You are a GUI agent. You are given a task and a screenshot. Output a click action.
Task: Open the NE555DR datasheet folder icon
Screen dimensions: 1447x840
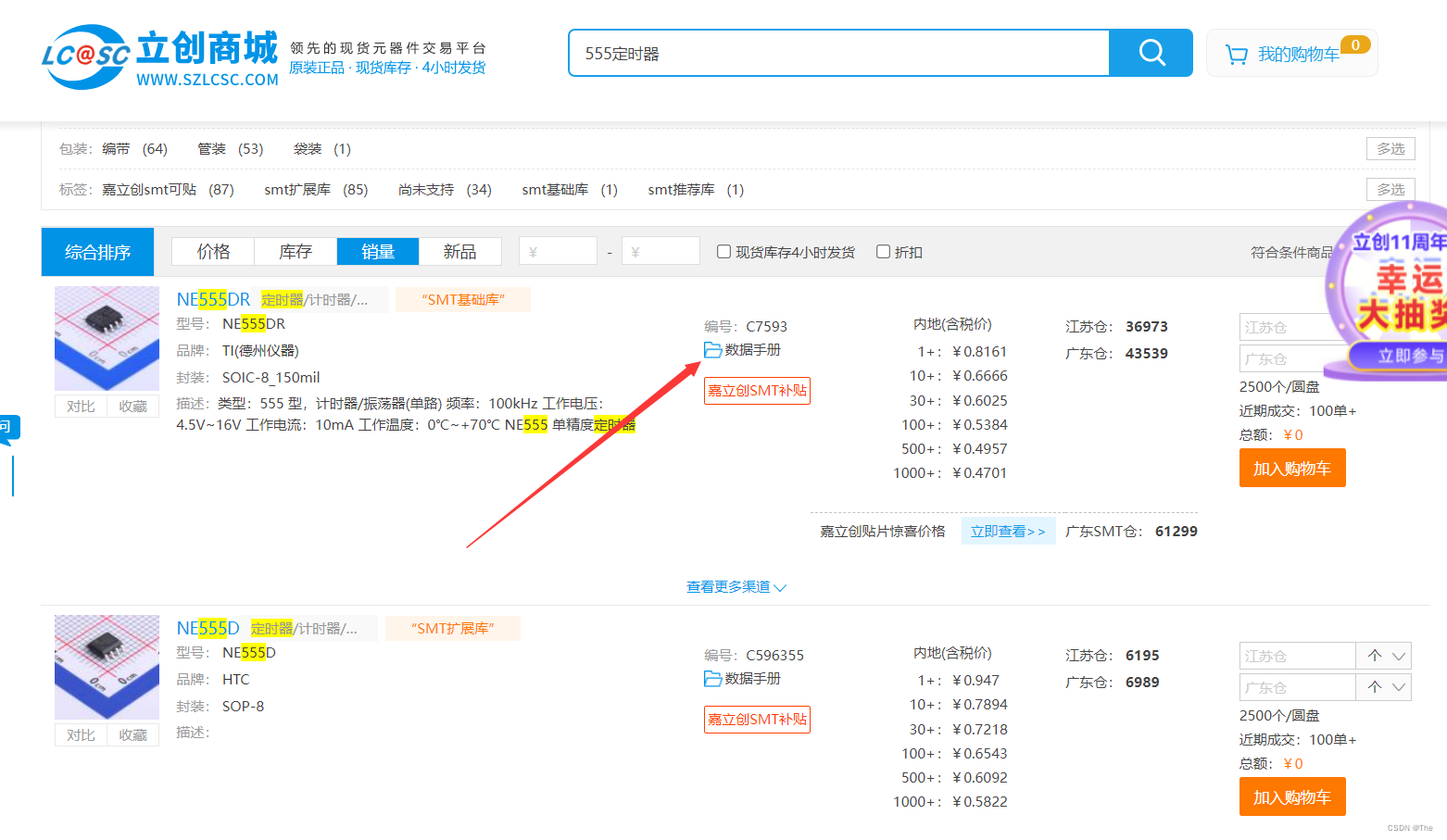point(712,350)
